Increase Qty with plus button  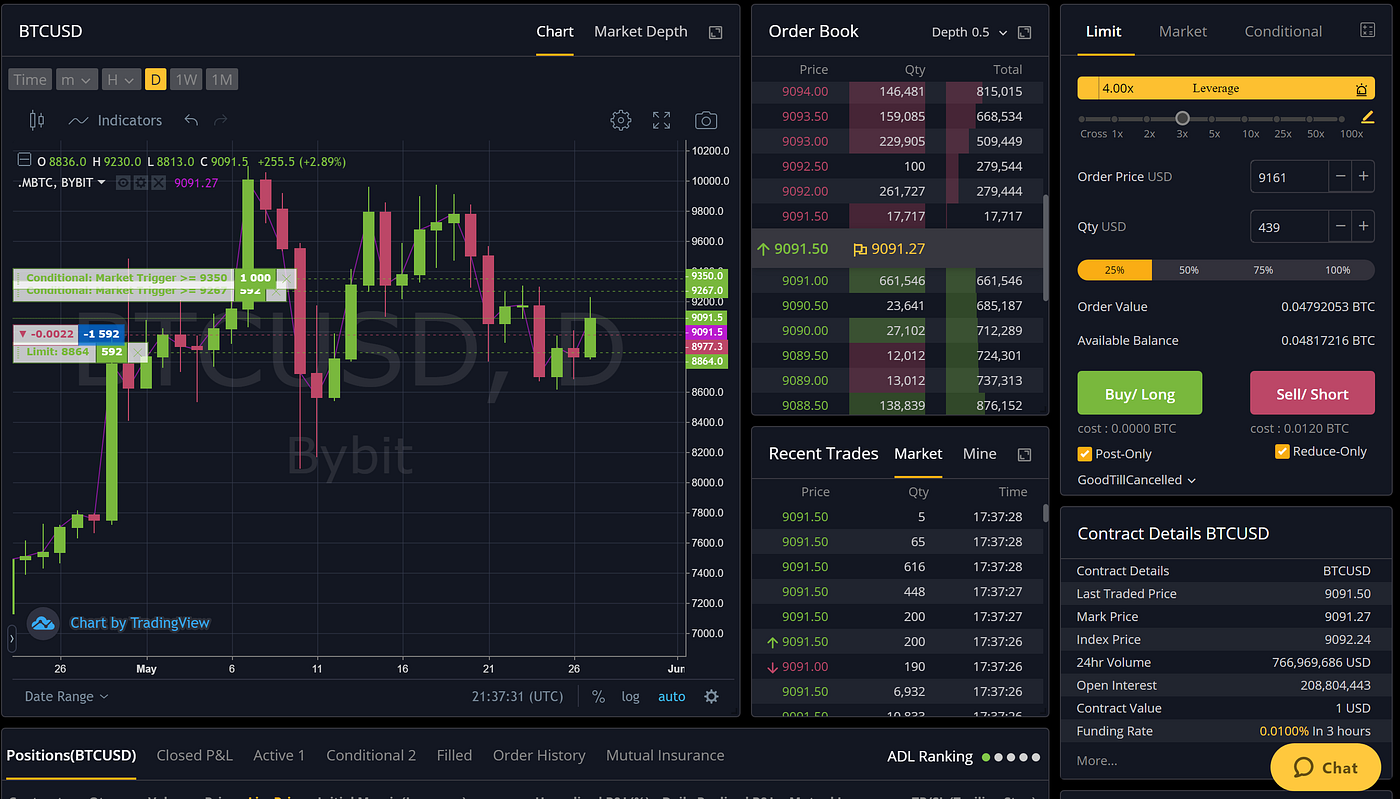(1364, 227)
